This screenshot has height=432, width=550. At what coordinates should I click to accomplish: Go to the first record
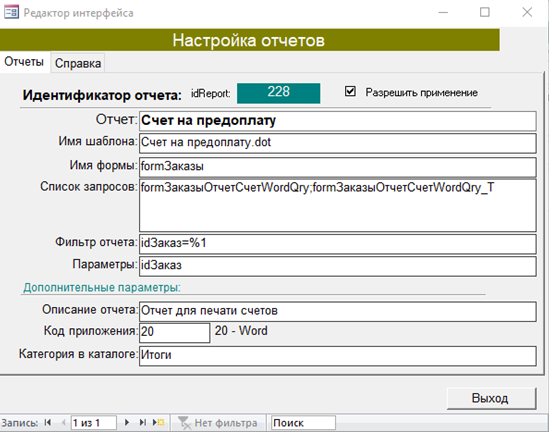pyautogui.click(x=48, y=423)
